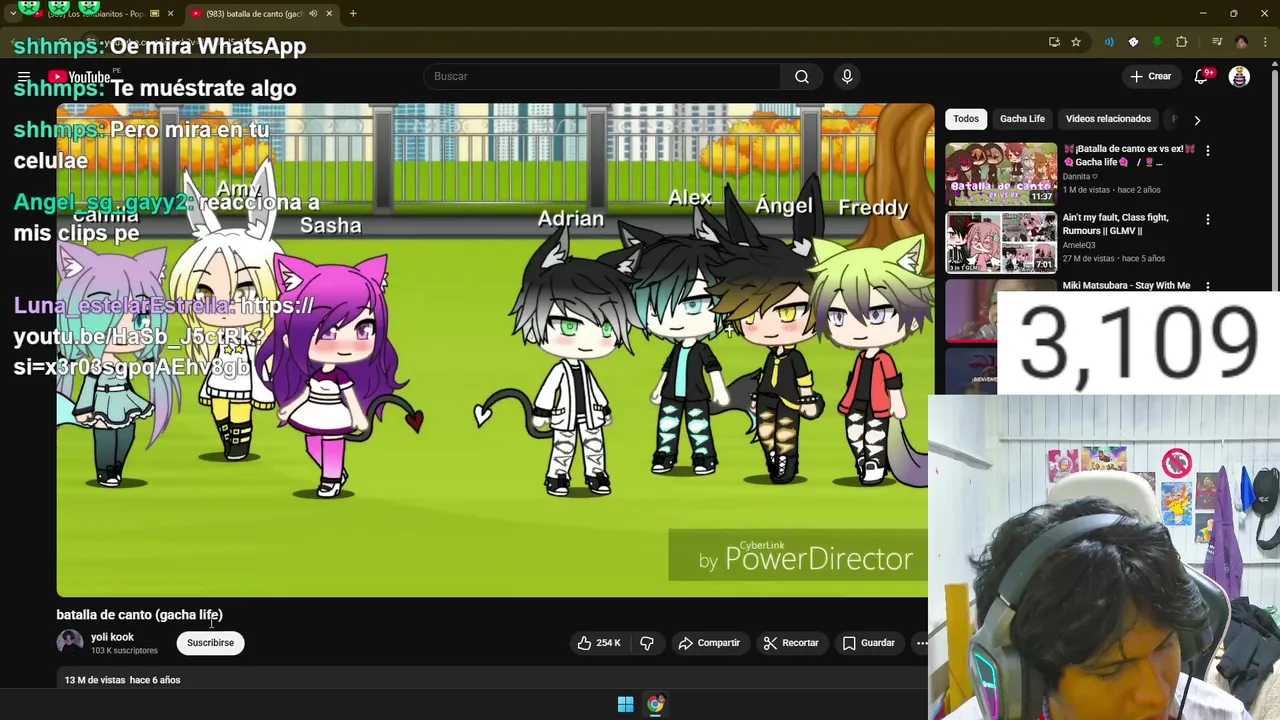Image resolution: width=1280 pixels, height=720 pixels.
Task: Click yoli kook channel avatar
Action: [x=70, y=642]
